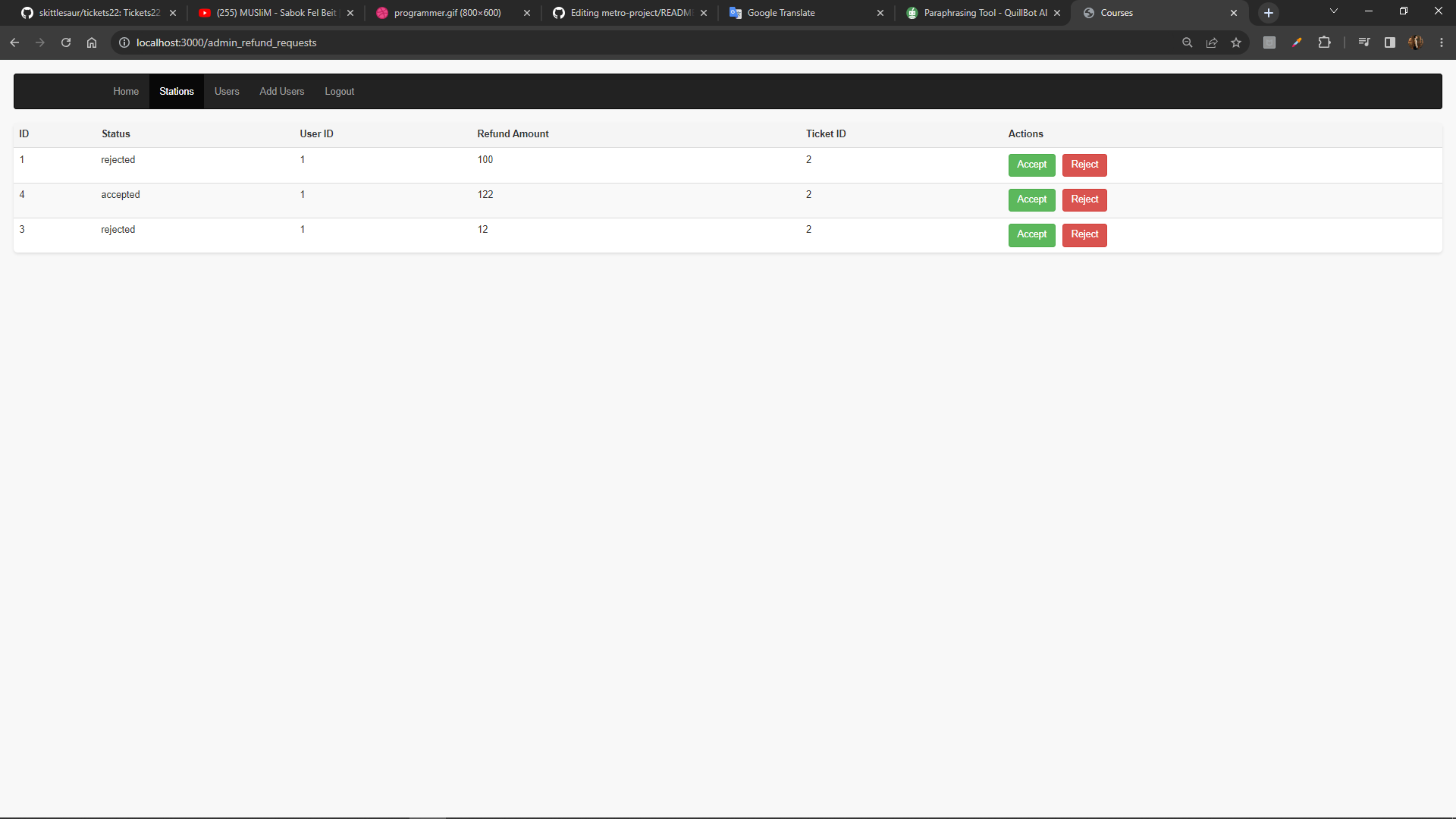Open the ColorZilla eyedropper extension icon
Screen dimensions: 1456x819
point(1297,42)
